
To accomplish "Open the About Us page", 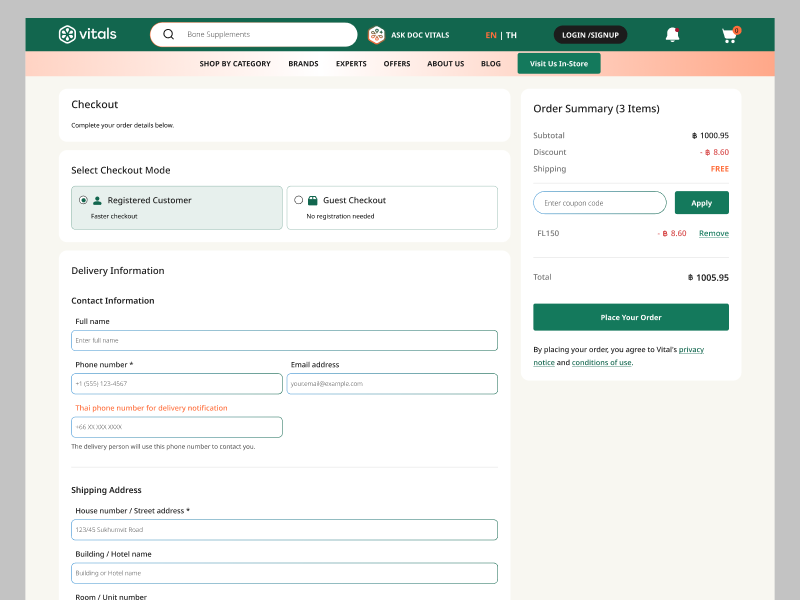I will tap(445, 64).
